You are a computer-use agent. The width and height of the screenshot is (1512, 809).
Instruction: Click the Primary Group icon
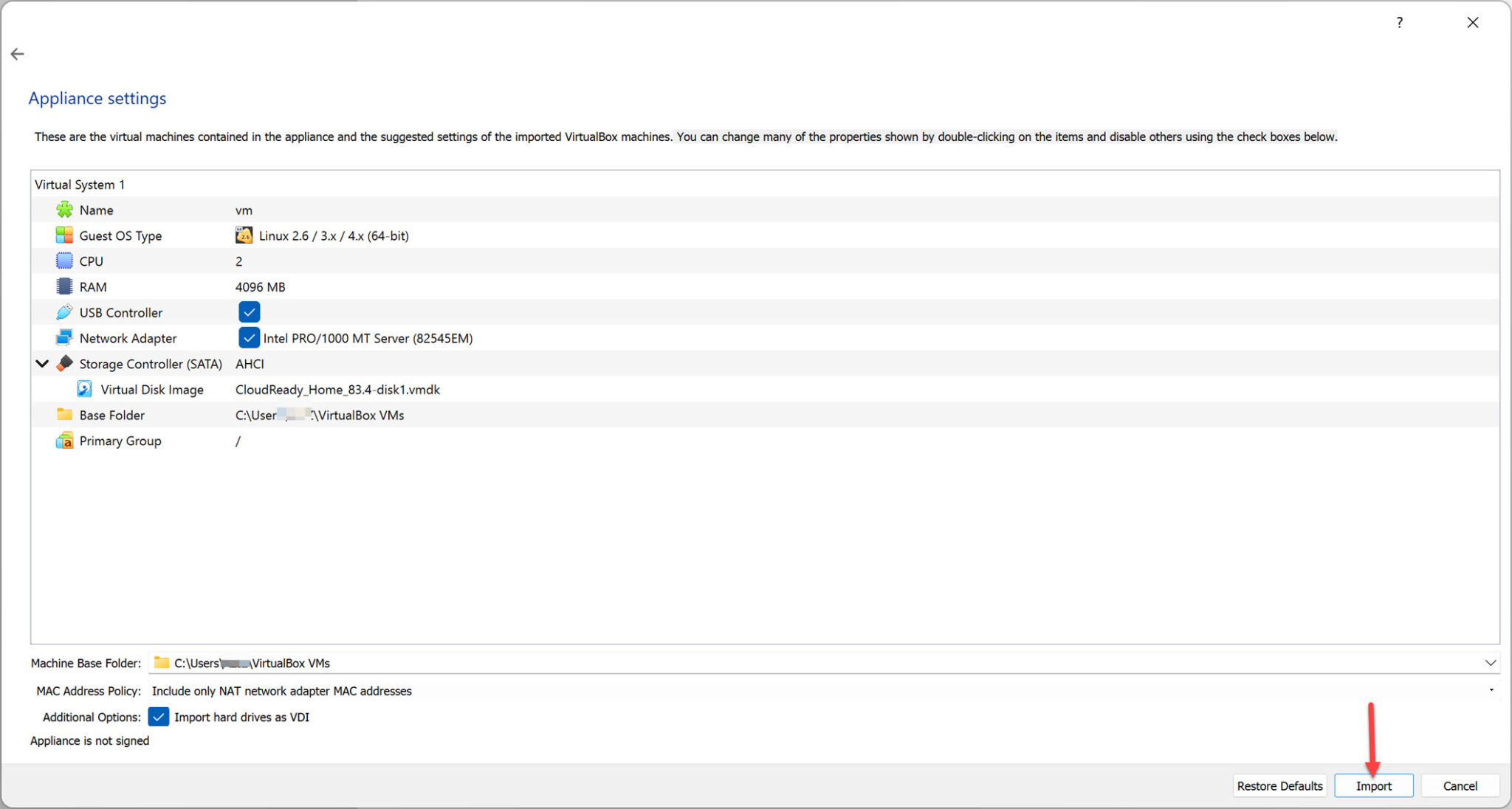point(64,441)
